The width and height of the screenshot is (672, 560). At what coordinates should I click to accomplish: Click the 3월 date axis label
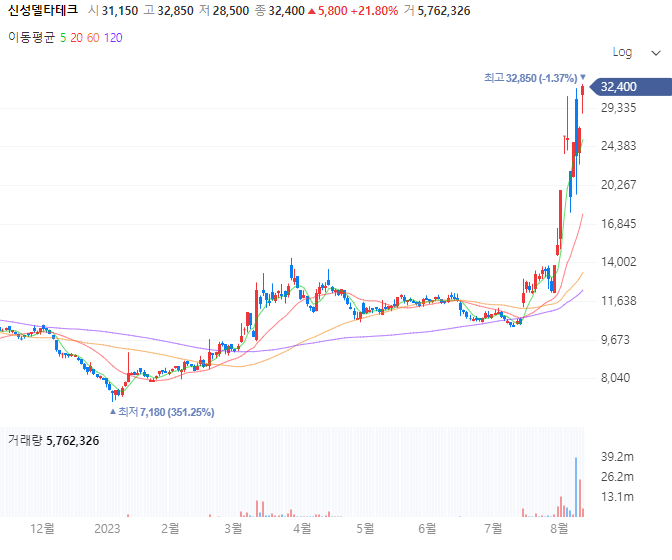click(x=233, y=529)
